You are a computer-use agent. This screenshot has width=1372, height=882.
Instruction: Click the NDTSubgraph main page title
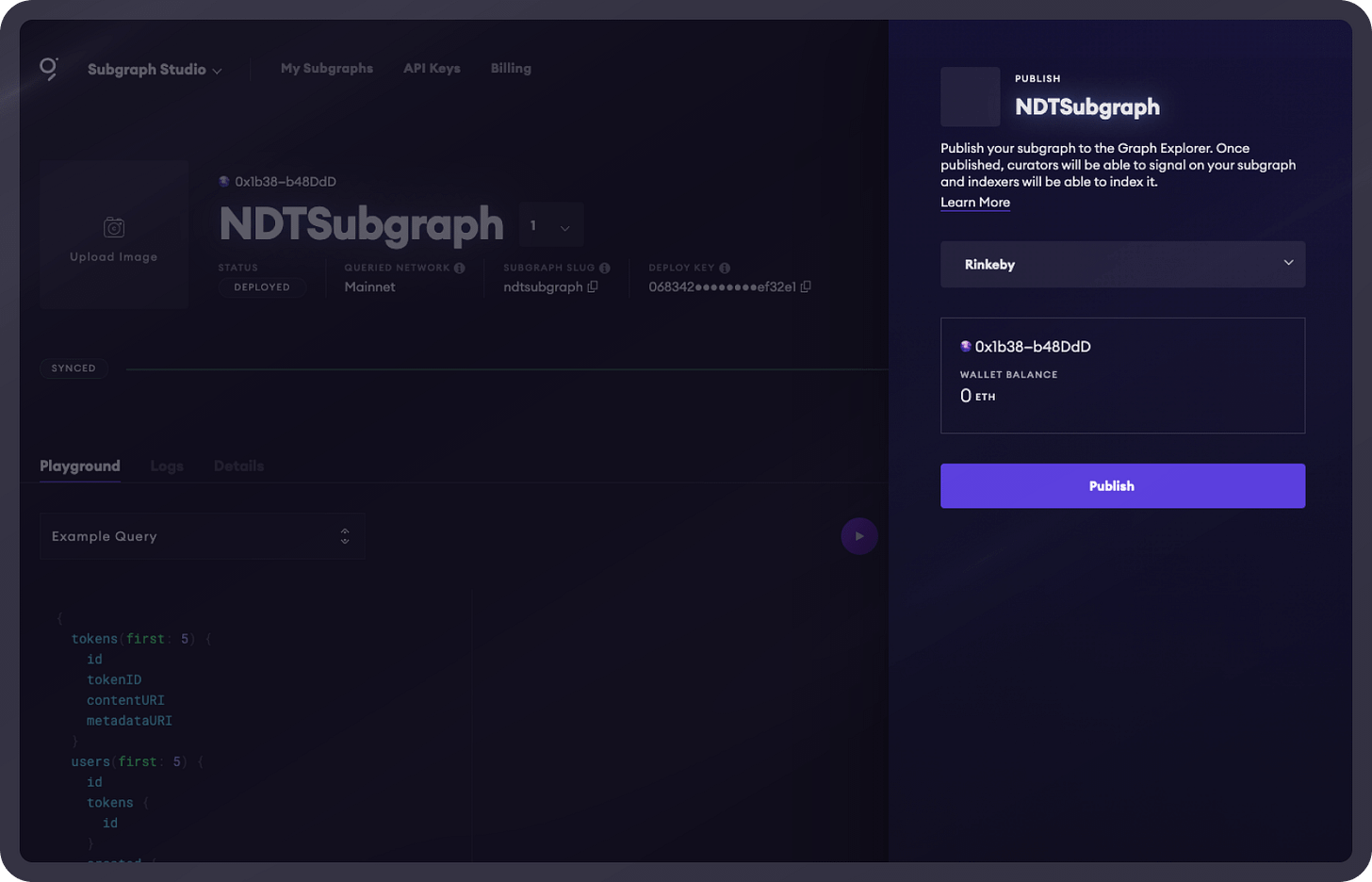(362, 224)
